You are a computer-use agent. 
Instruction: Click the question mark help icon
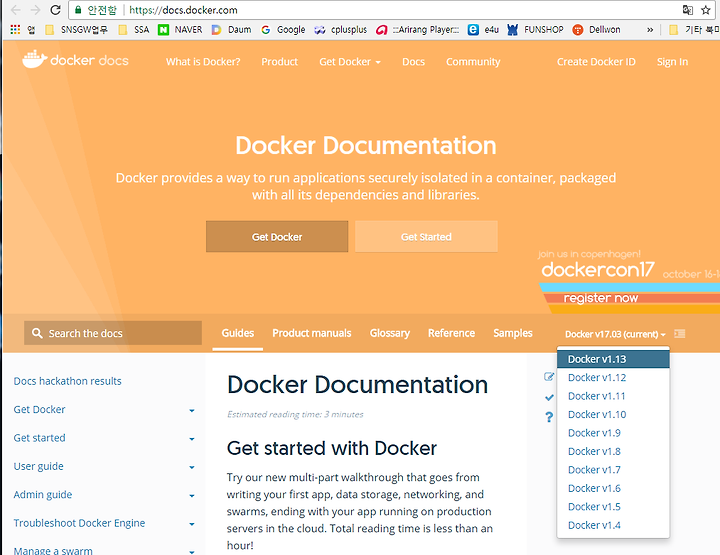549,417
